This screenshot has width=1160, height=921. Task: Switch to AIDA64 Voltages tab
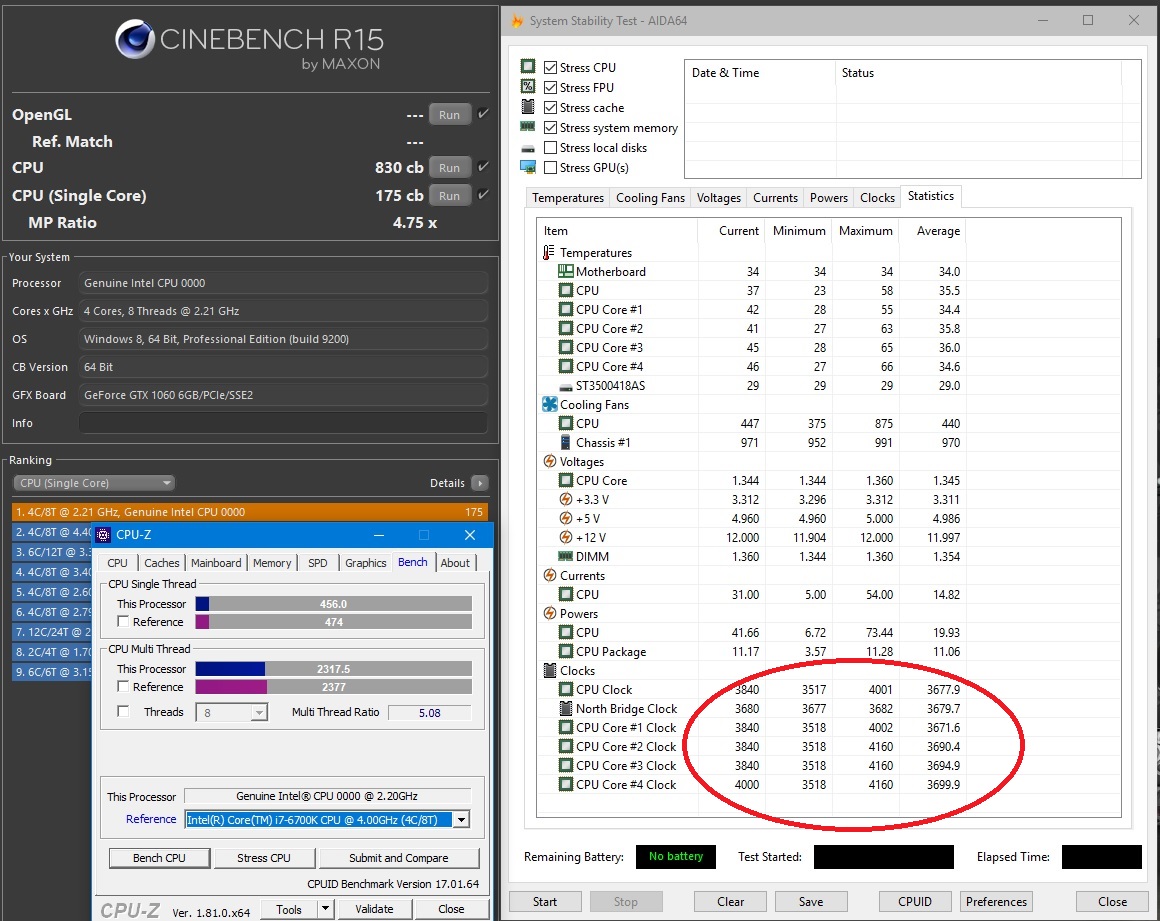pos(718,198)
